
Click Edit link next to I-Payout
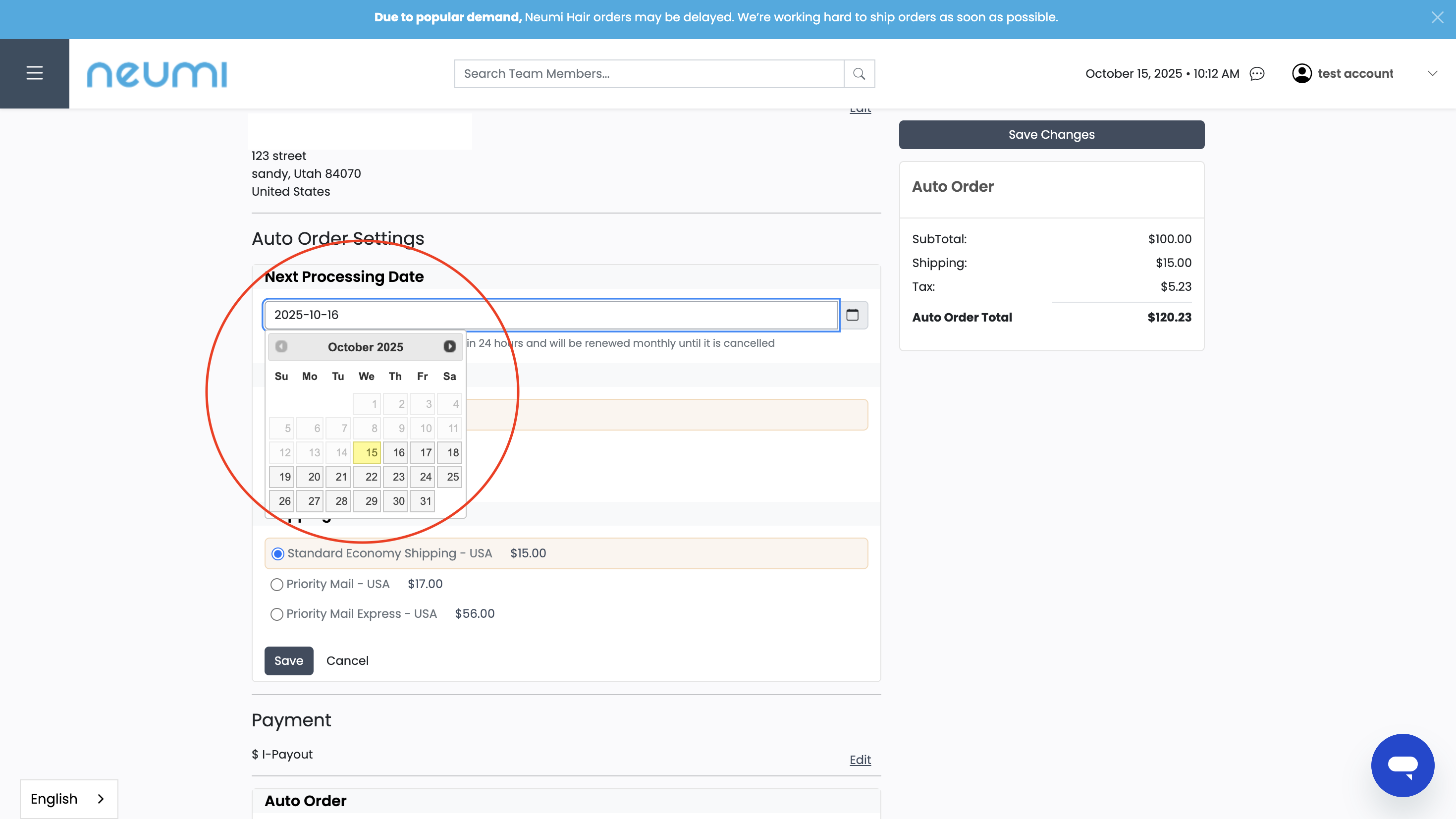point(860,760)
